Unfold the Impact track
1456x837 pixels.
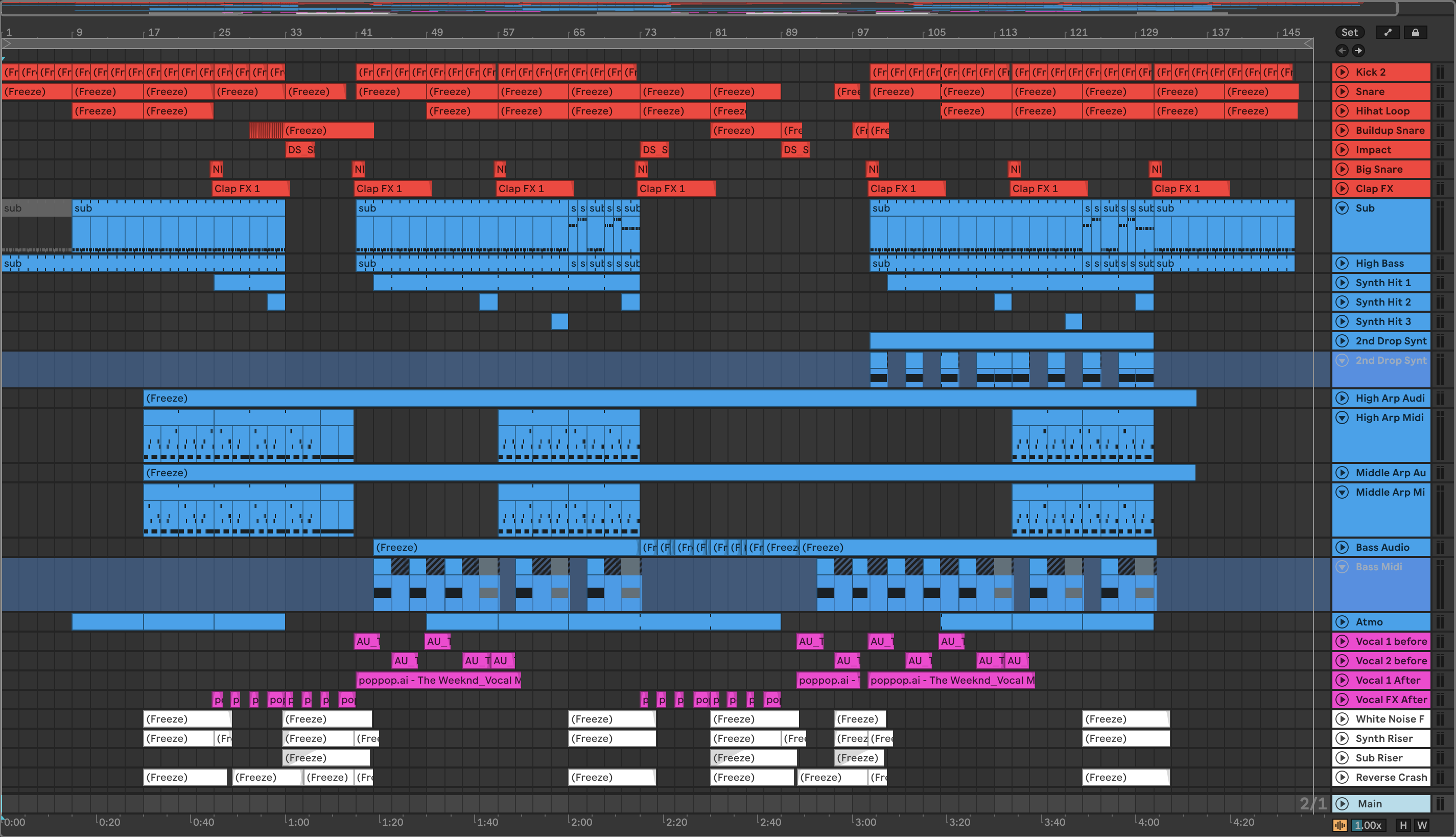1342,150
